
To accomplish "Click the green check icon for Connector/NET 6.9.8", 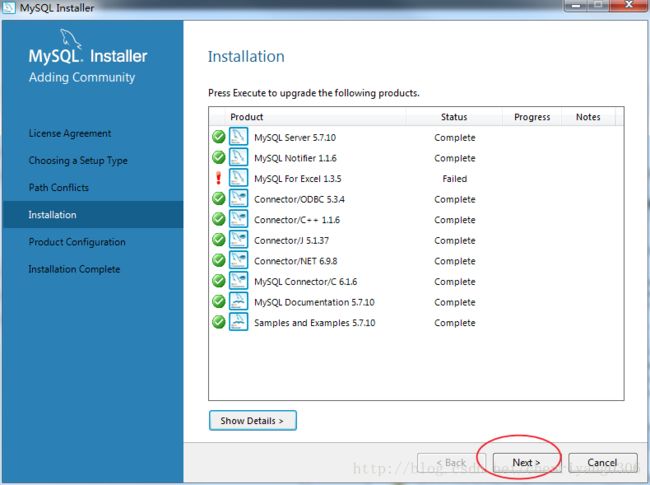I will [218, 260].
